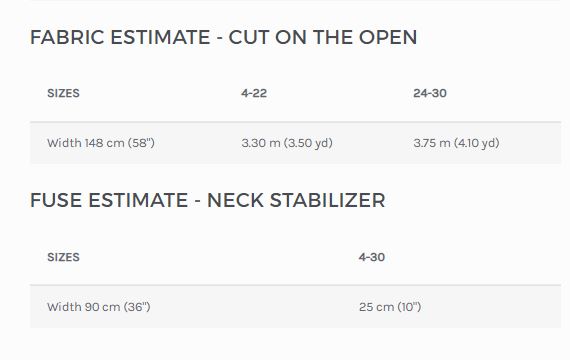Click the Fabric Estimate - Cut on the Open heading
Viewport: 570px width, 360px height.
point(224,37)
